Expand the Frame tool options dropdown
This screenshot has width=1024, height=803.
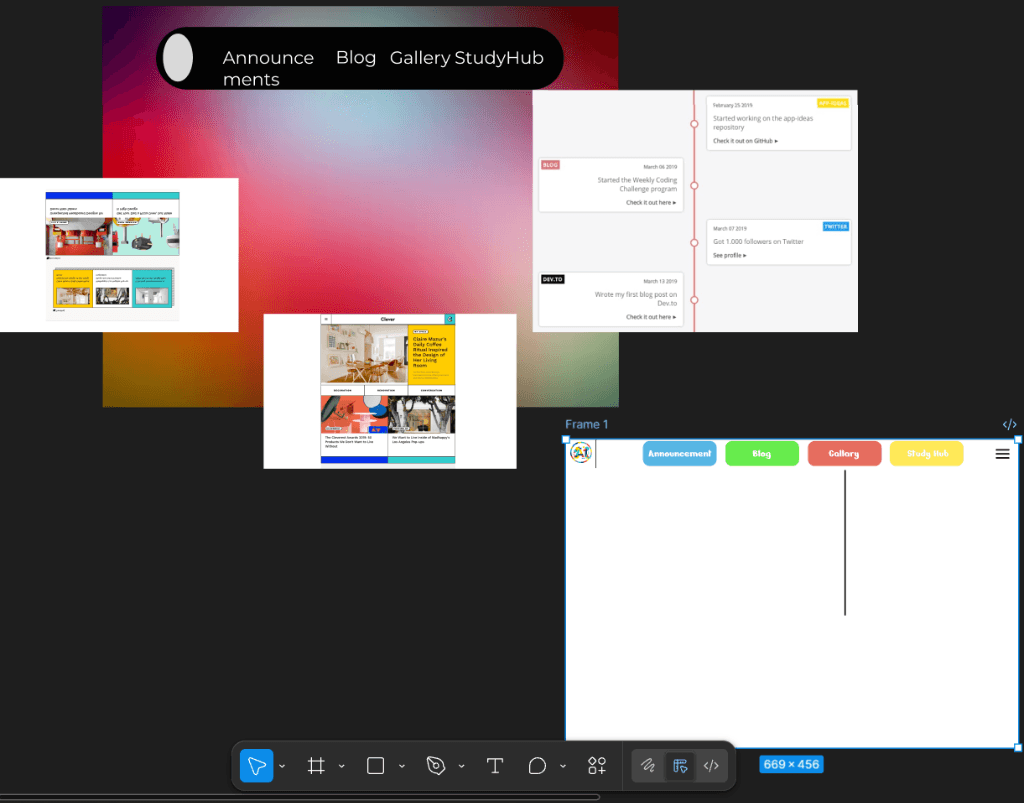pos(342,767)
